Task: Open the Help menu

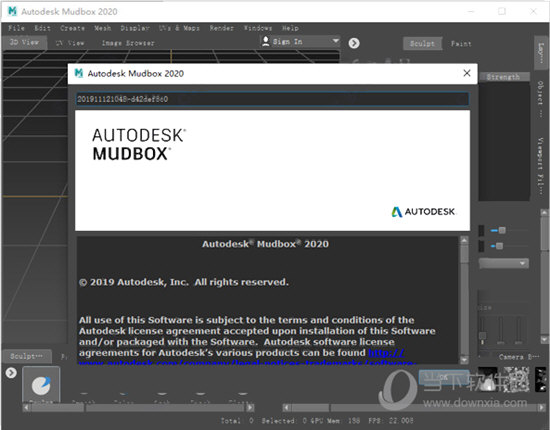Action: pos(290,28)
